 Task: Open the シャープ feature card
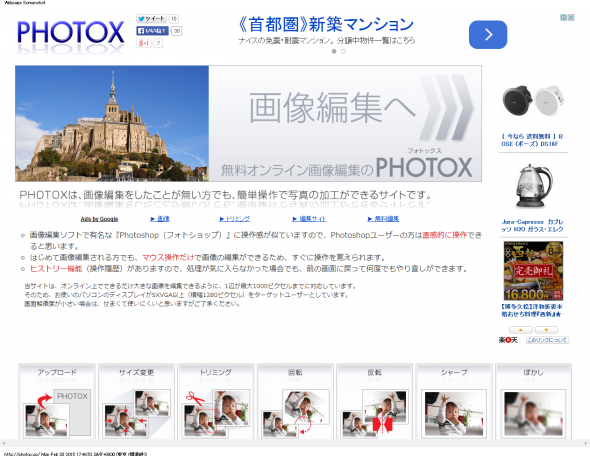454,401
